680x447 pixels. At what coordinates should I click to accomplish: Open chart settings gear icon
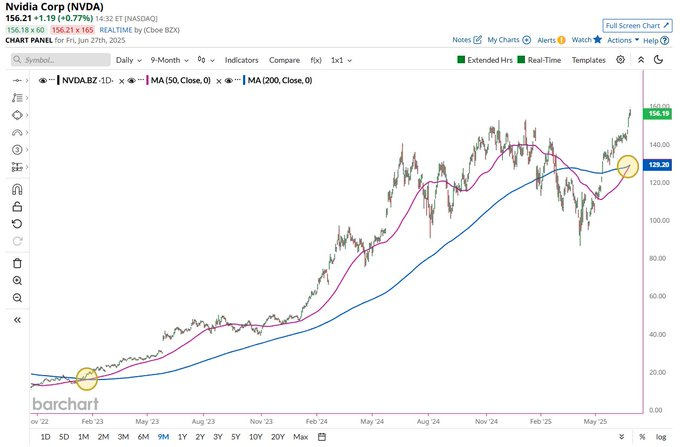[621, 60]
